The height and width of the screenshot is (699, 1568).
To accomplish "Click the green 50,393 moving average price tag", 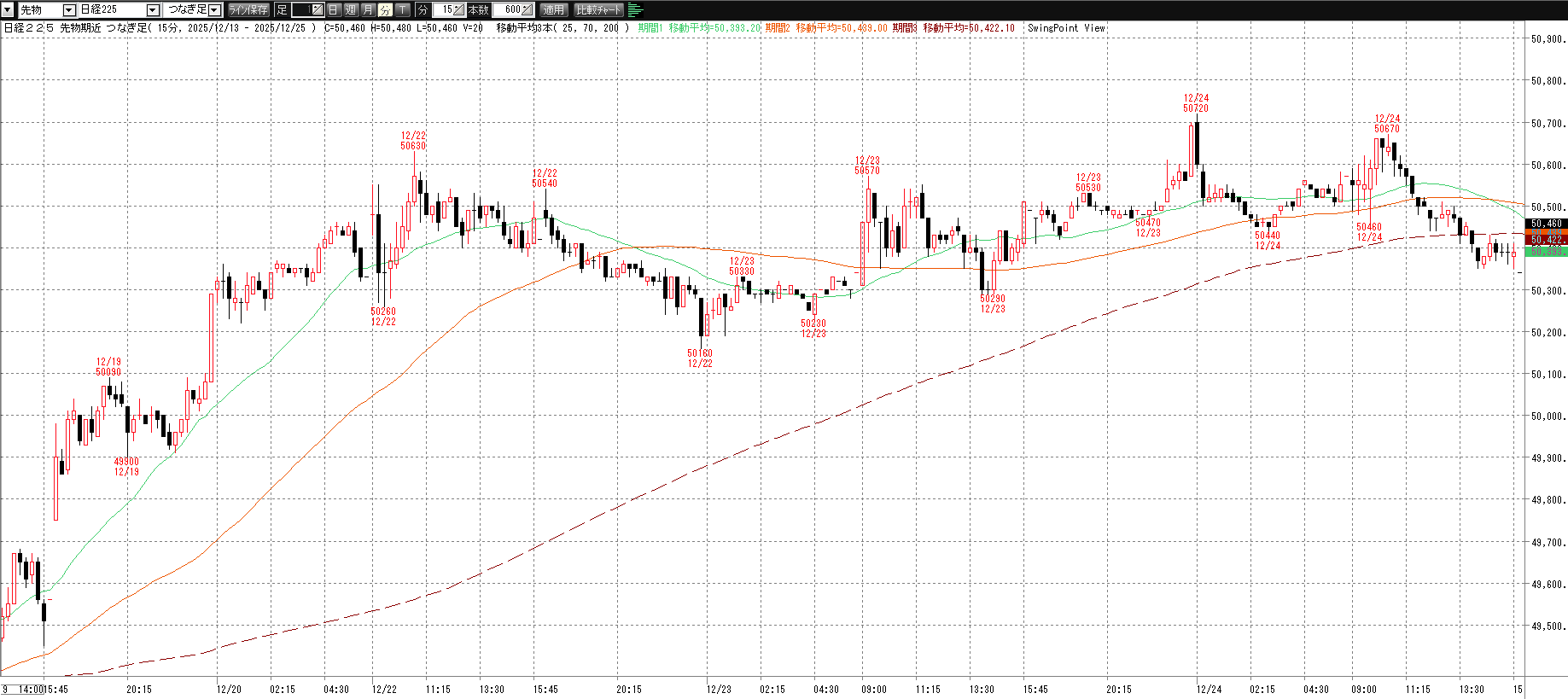I will pyautogui.click(x=1548, y=252).
